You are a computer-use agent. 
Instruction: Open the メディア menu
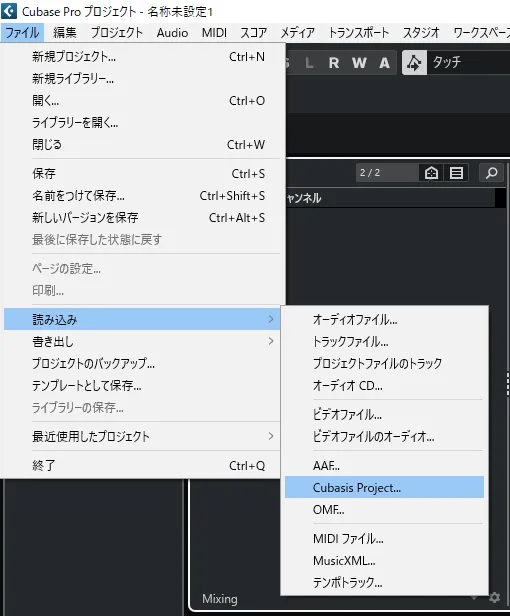pos(297,33)
